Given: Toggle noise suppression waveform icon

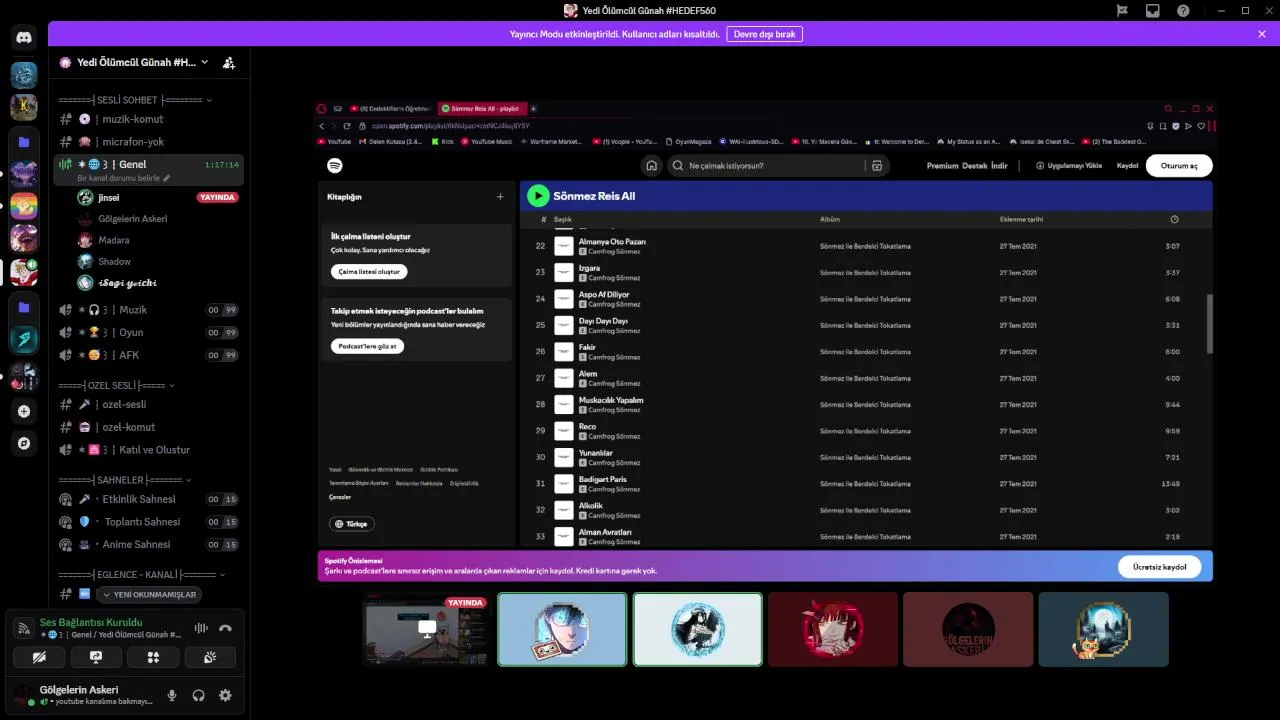Looking at the screenshot, I should point(201,628).
